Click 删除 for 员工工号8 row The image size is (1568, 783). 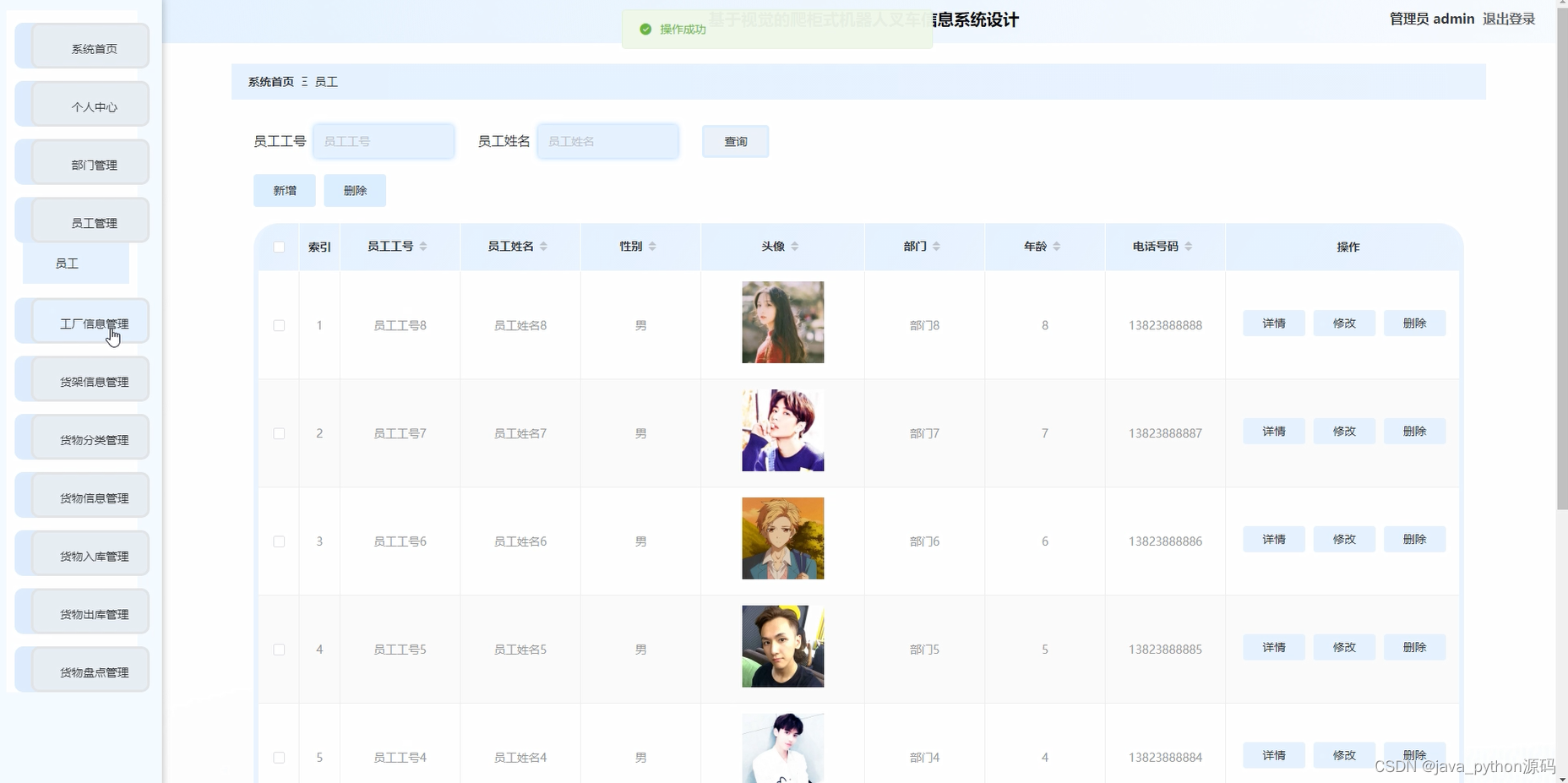click(x=1414, y=324)
